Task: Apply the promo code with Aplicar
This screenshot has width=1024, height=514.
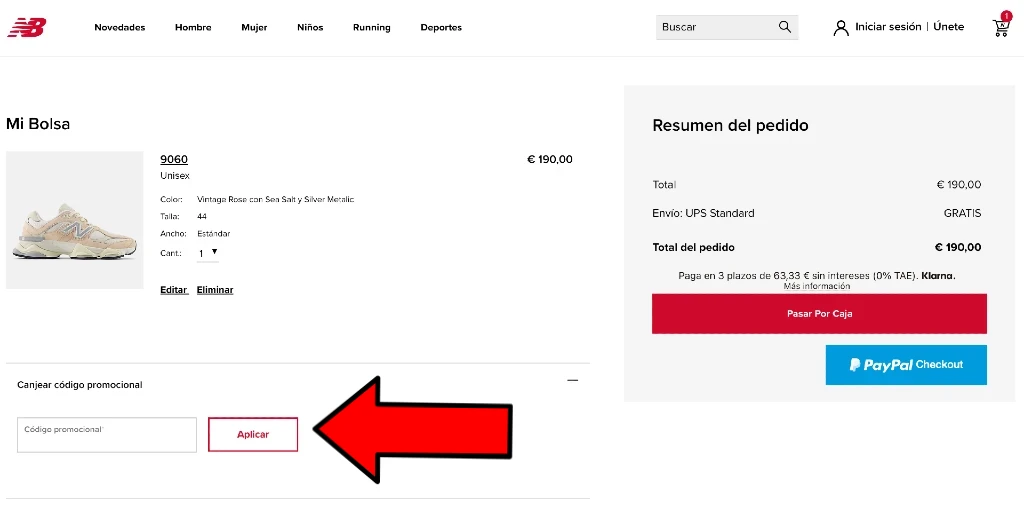Action: [253, 434]
